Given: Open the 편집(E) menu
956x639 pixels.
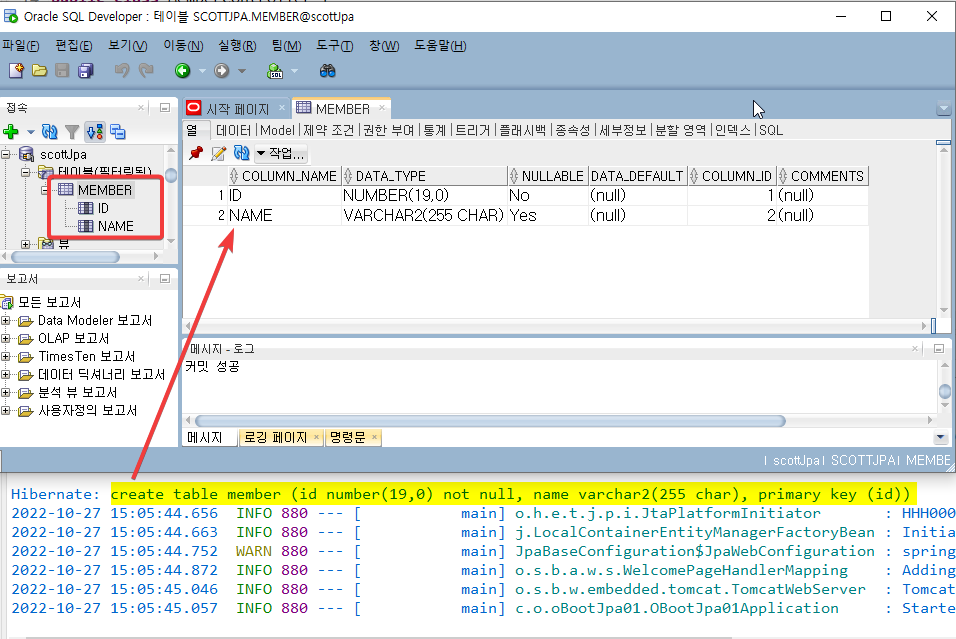Looking at the screenshot, I should (74, 46).
